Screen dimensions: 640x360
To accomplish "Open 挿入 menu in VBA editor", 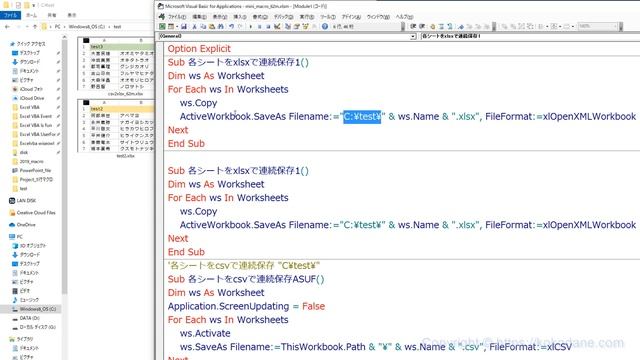I will point(240,17).
